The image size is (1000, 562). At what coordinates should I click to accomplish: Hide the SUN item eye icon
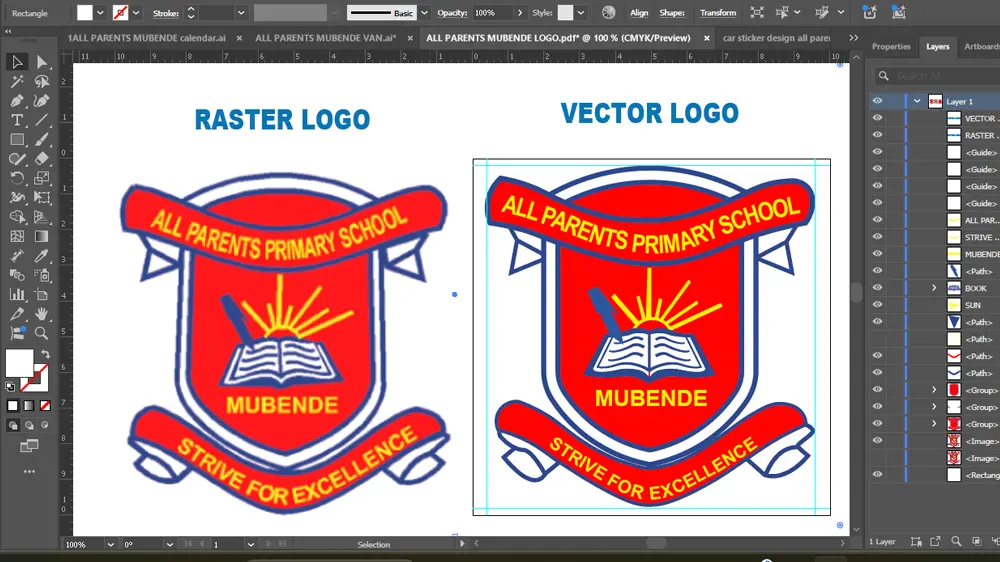(x=878, y=305)
